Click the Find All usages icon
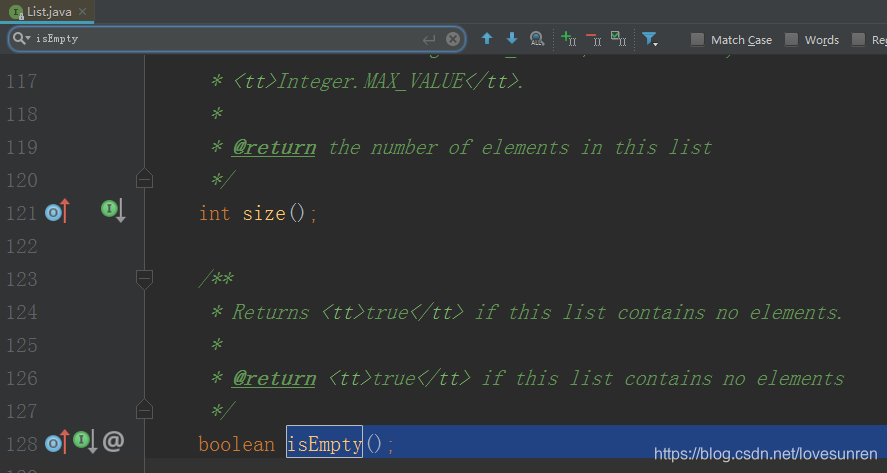The image size is (887, 473). click(x=537, y=38)
